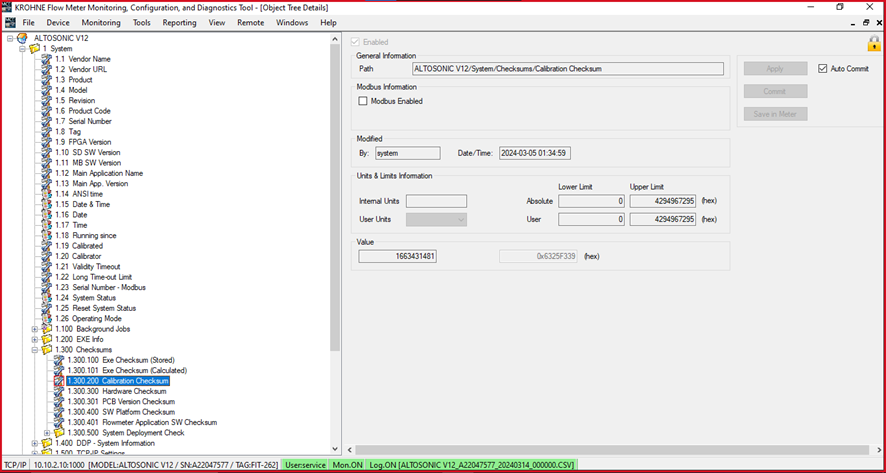Click the icon beside 1.26 Operating Mode
This screenshot has height=473, width=886.
tap(46, 318)
